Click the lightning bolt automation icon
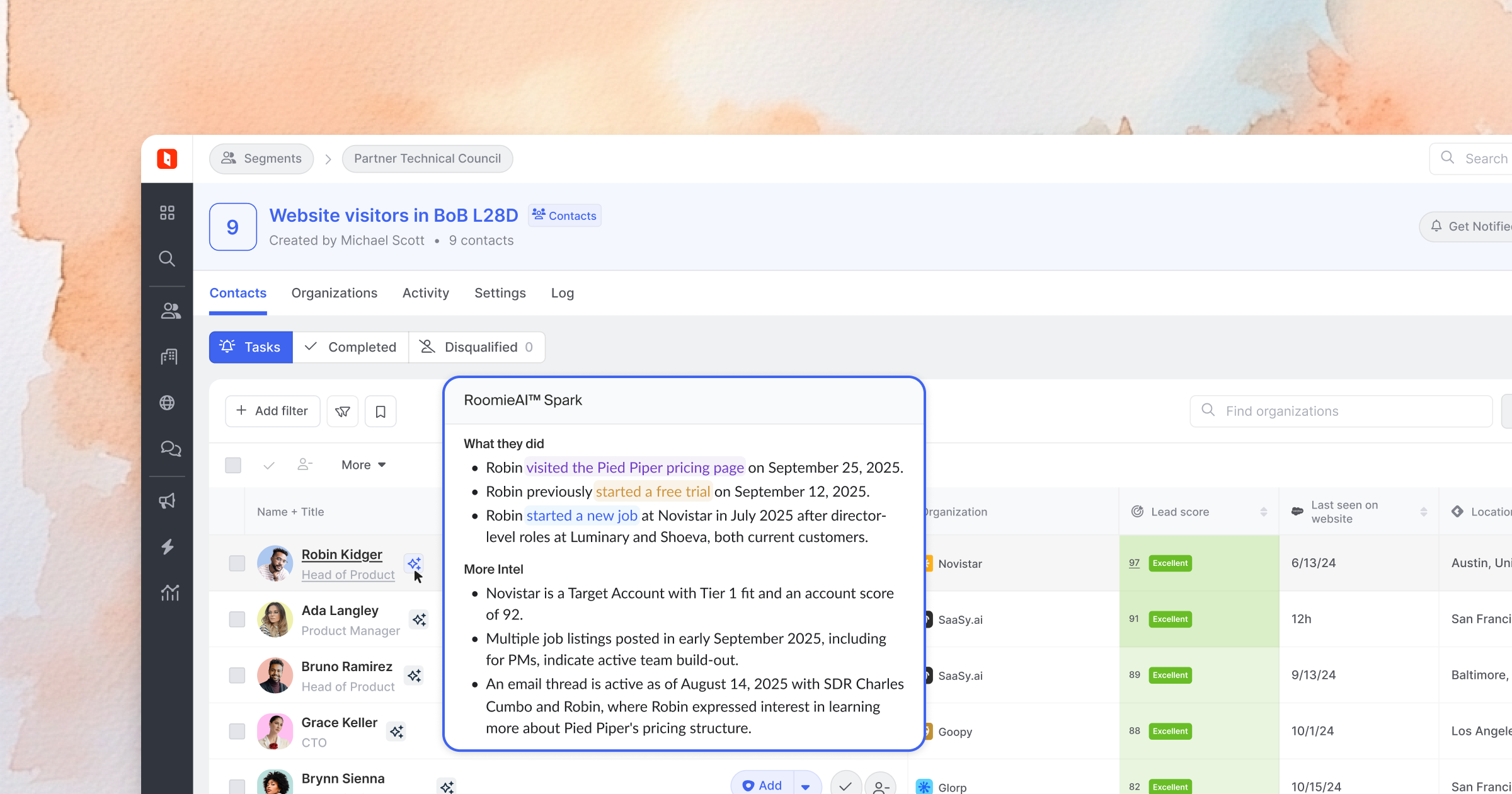 pyautogui.click(x=167, y=547)
